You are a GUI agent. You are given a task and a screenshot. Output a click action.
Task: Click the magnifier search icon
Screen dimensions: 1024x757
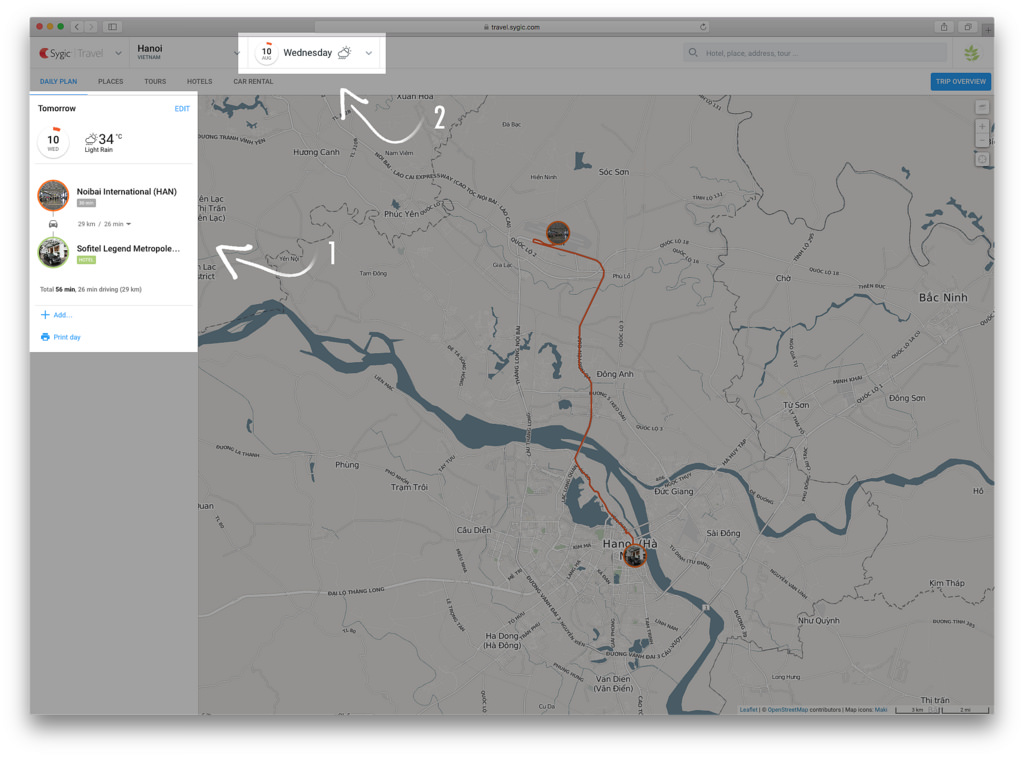coord(693,52)
